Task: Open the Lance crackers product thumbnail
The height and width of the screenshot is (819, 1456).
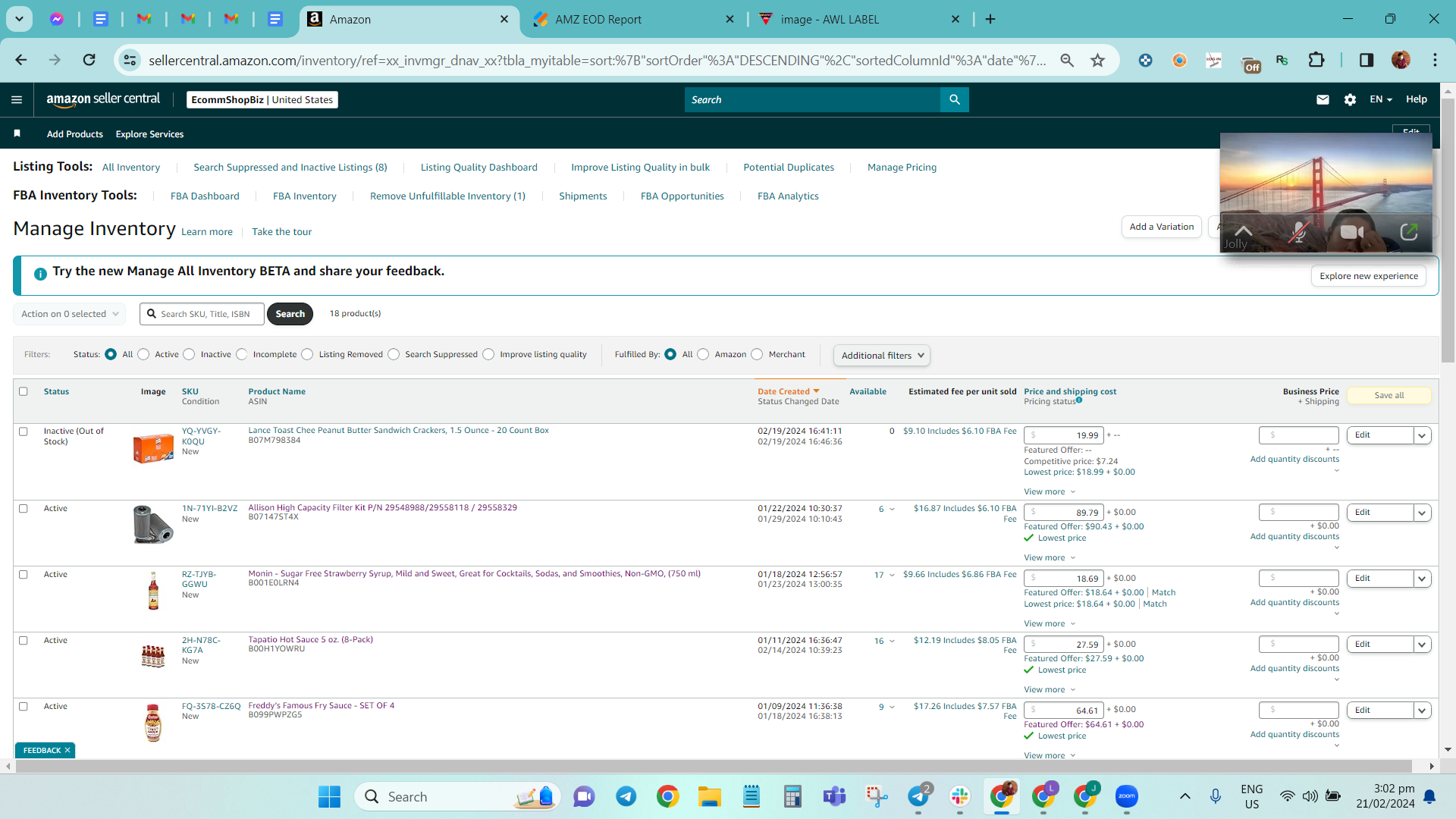Action: pyautogui.click(x=153, y=448)
